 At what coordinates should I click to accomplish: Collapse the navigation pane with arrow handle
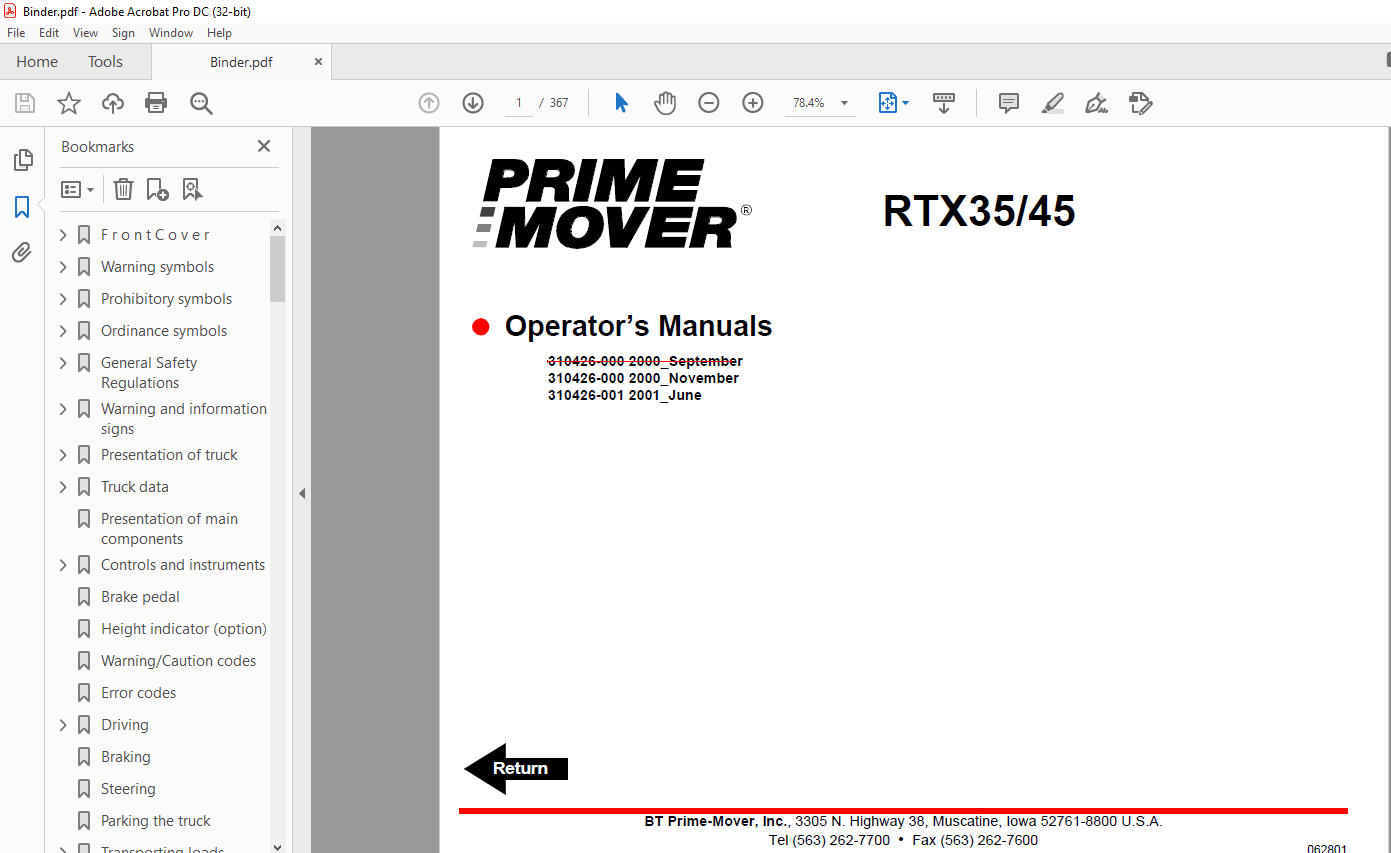tap(302, 493)
